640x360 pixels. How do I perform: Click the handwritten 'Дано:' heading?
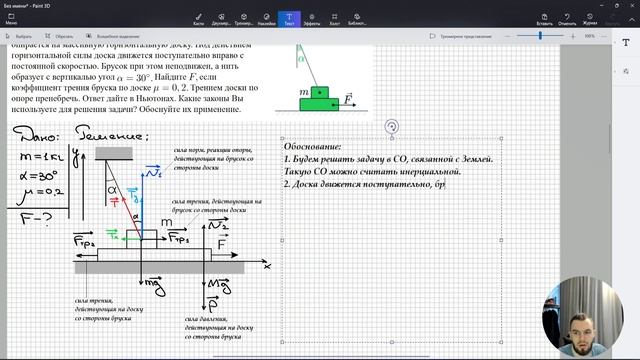(x=36, y=134)
